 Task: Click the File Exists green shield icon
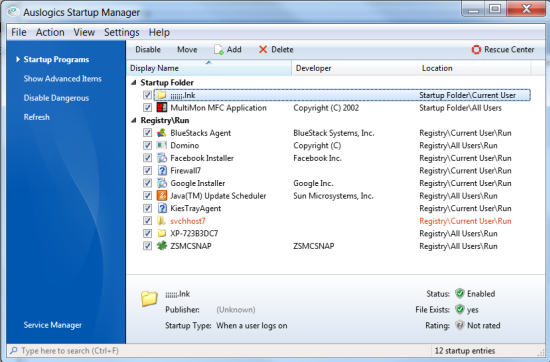point(460,309)
